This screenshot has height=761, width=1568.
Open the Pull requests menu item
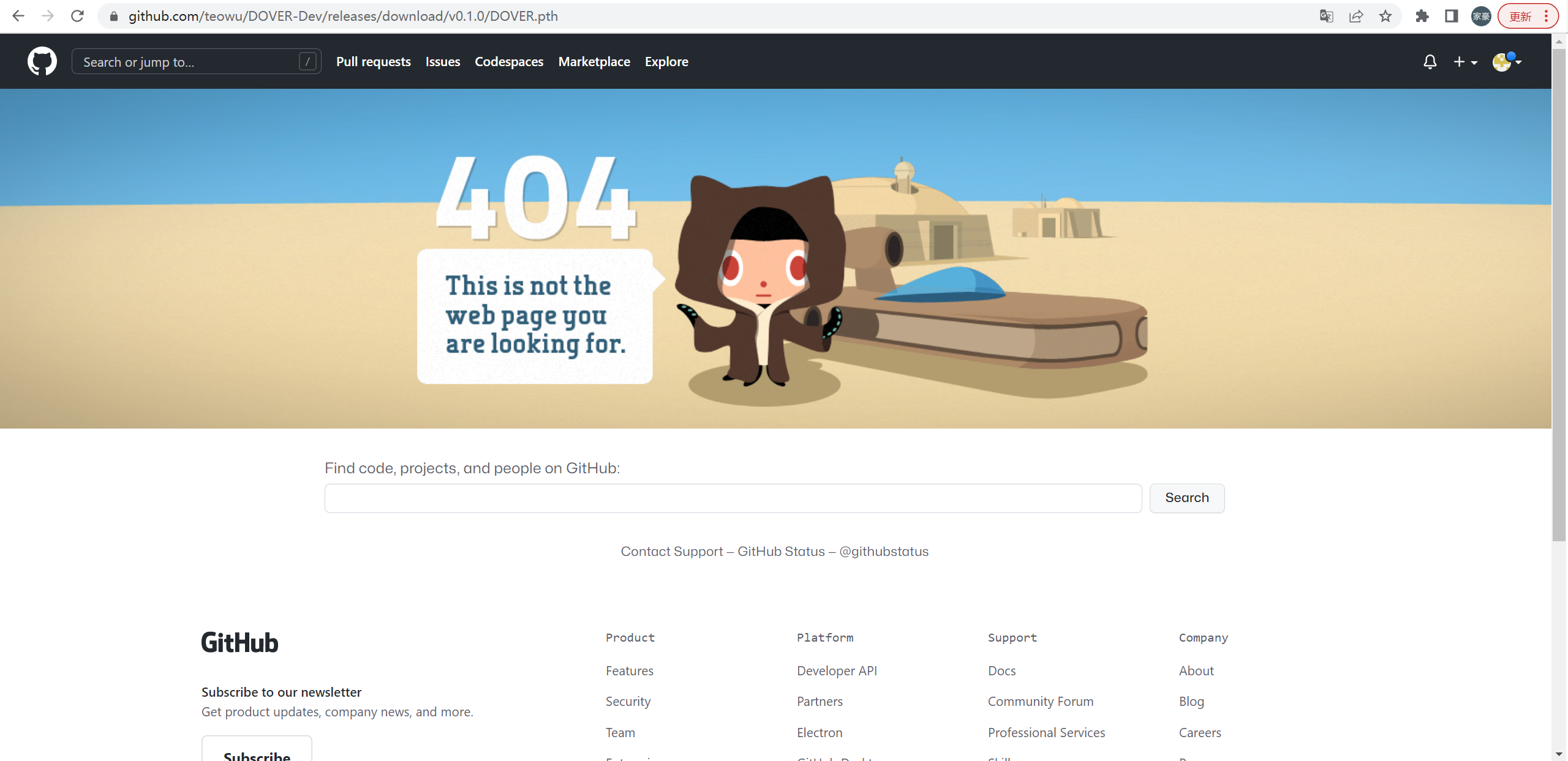[373, 61]
